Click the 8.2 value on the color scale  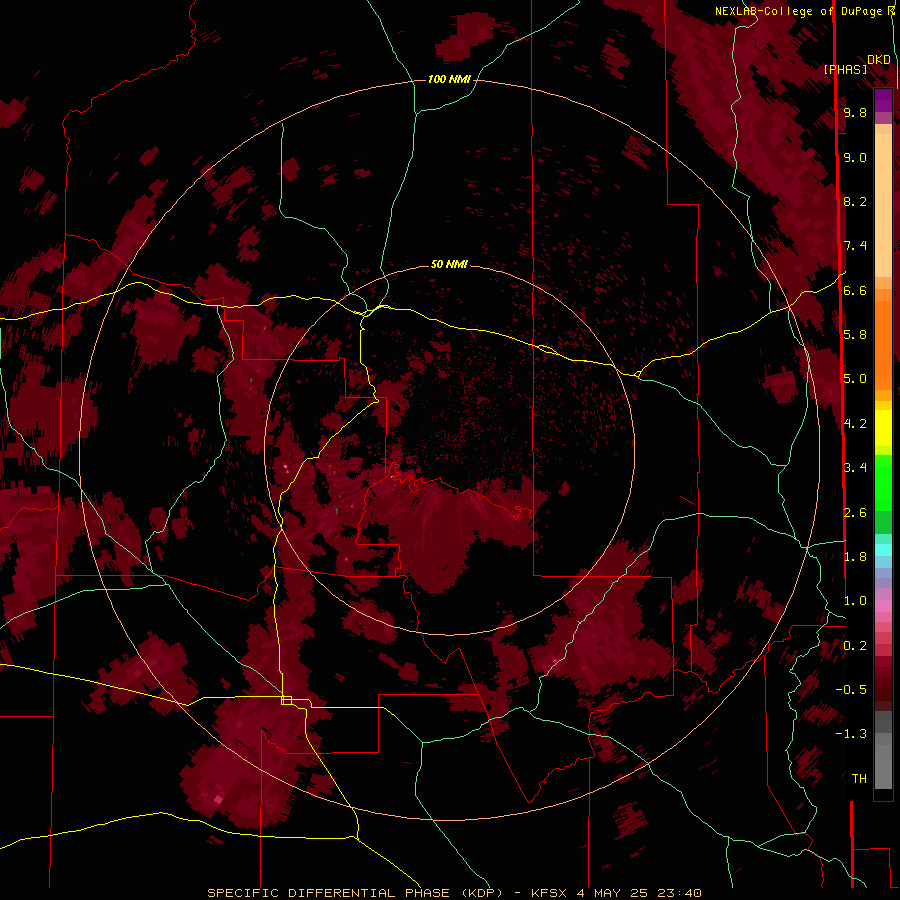click(855, 201)
